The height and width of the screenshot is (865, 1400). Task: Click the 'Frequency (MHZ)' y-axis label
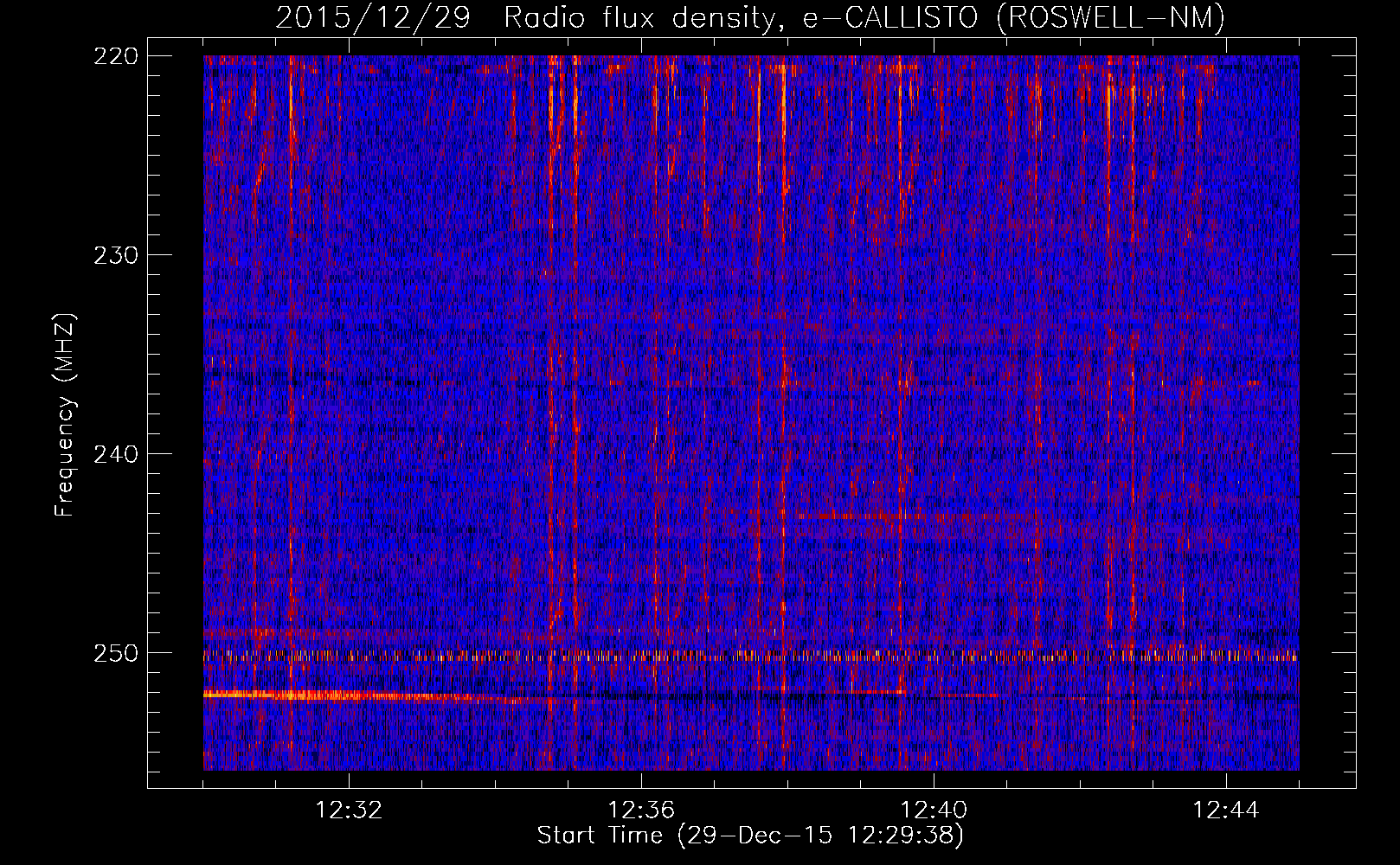pyautogui.click(x=65, y=415)
